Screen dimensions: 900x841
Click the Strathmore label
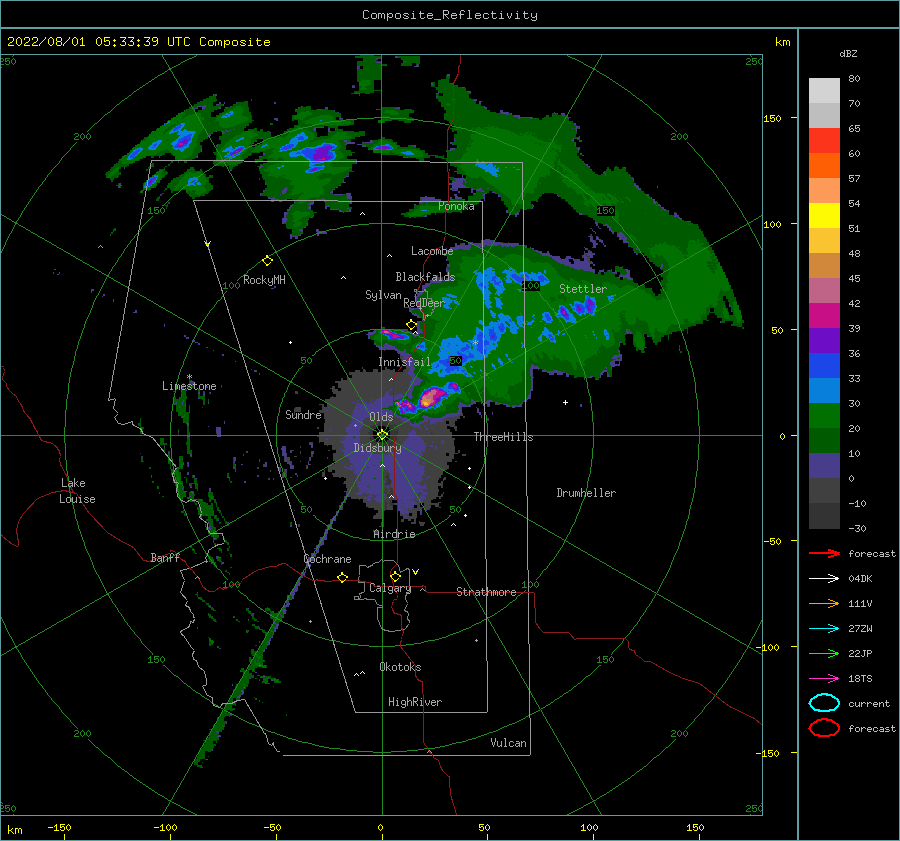pos(486,592)
